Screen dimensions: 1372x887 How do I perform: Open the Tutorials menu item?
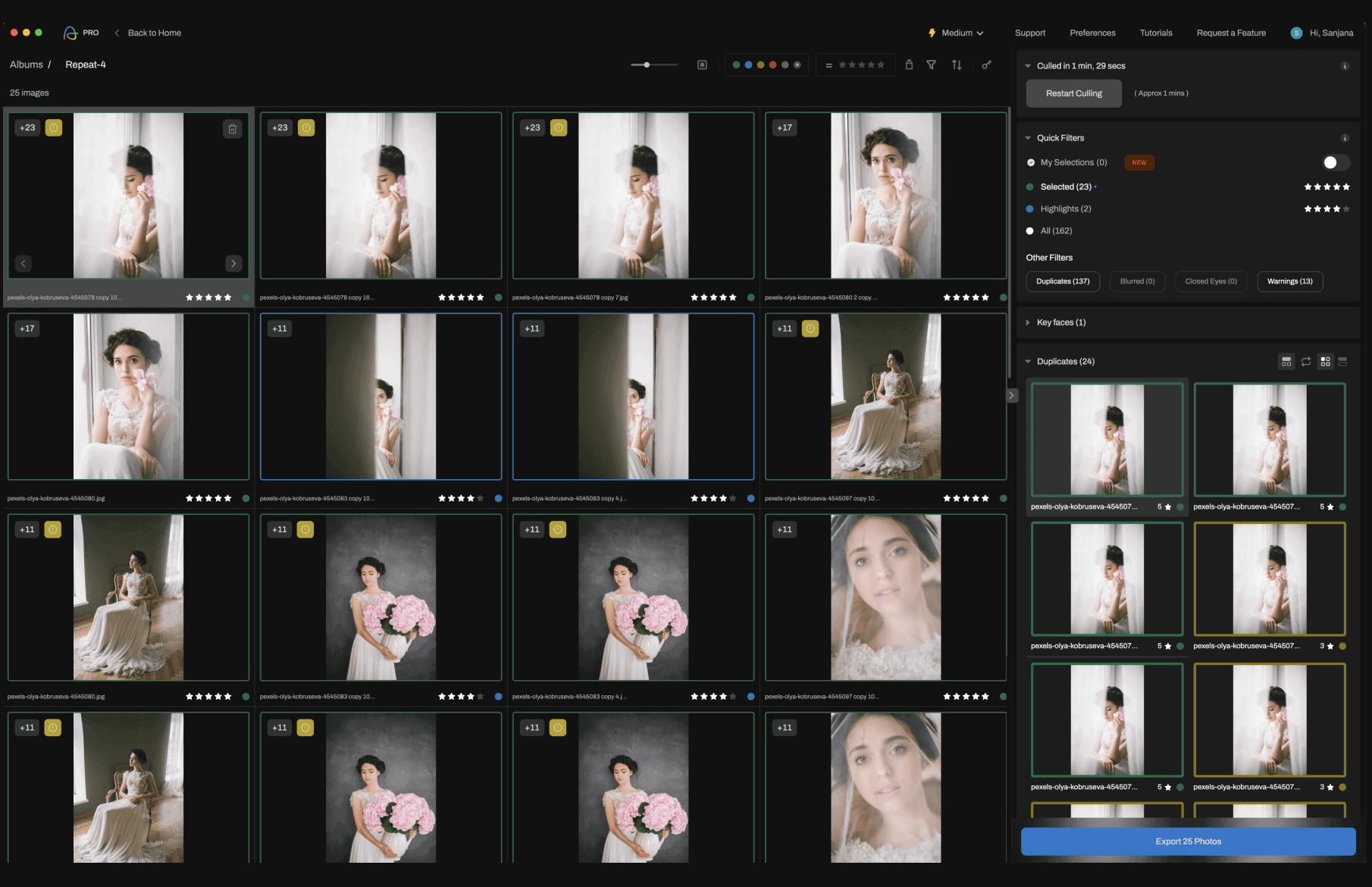[x=1156, y=33]
